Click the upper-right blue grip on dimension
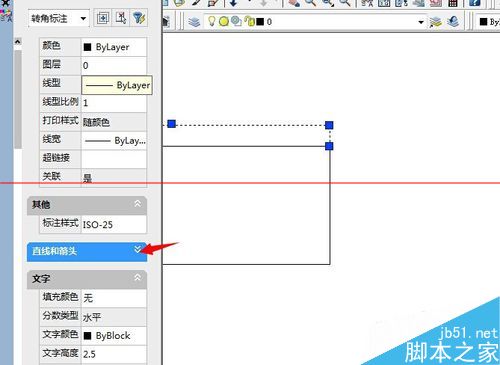Image resolution: width=500 pixels, height=365 pixels. click(x=329, y=125)
